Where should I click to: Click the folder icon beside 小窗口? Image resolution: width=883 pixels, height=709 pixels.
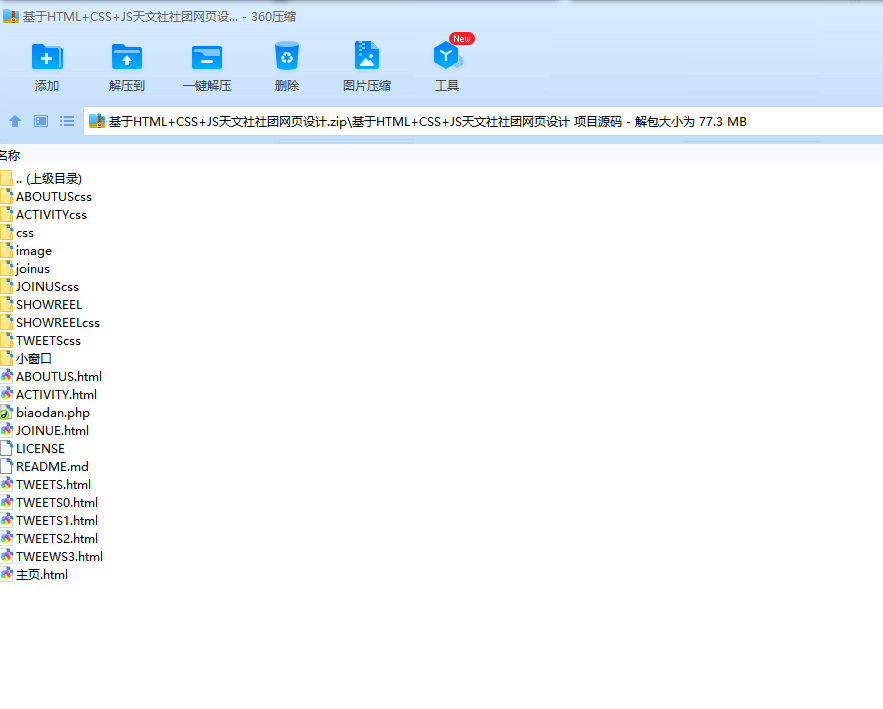tap(6, 359)
